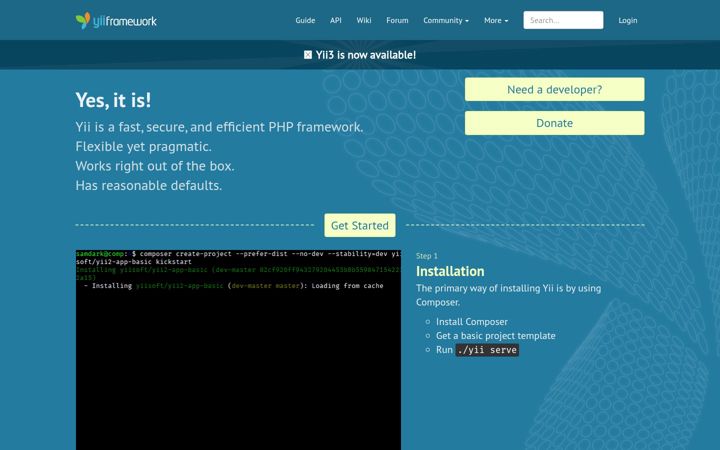
Task: Click the icon beside 'Yii3 is now available!'
Action: tap(308, 55)
